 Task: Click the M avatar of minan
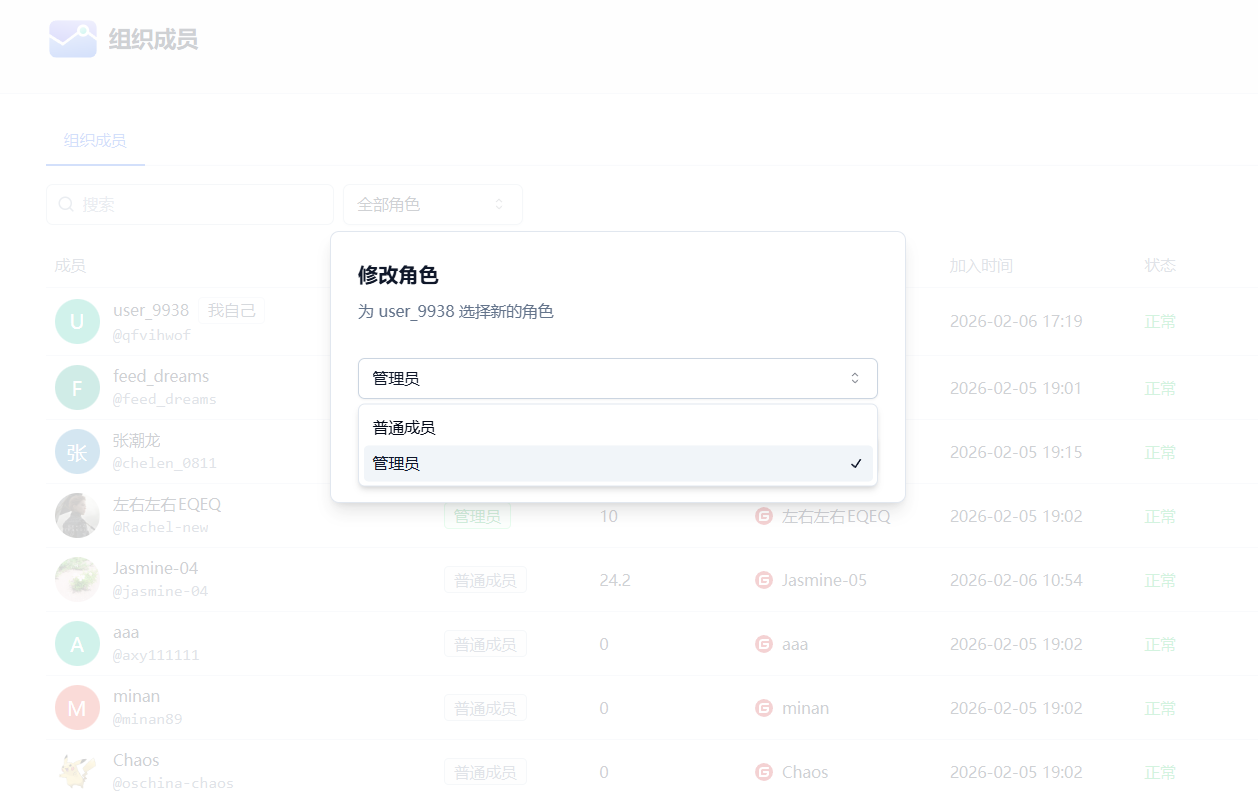point(77,707)
